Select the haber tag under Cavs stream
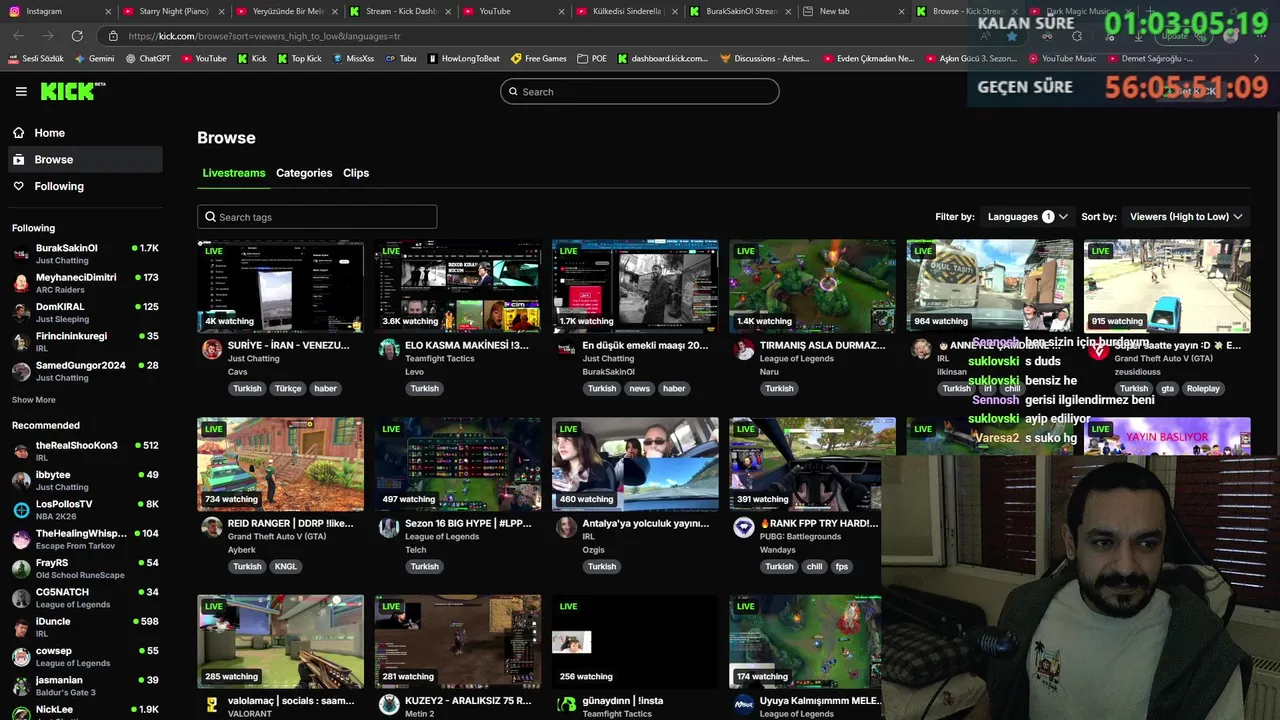Viewport: 1280px width, 720px height. pos(326,388)
